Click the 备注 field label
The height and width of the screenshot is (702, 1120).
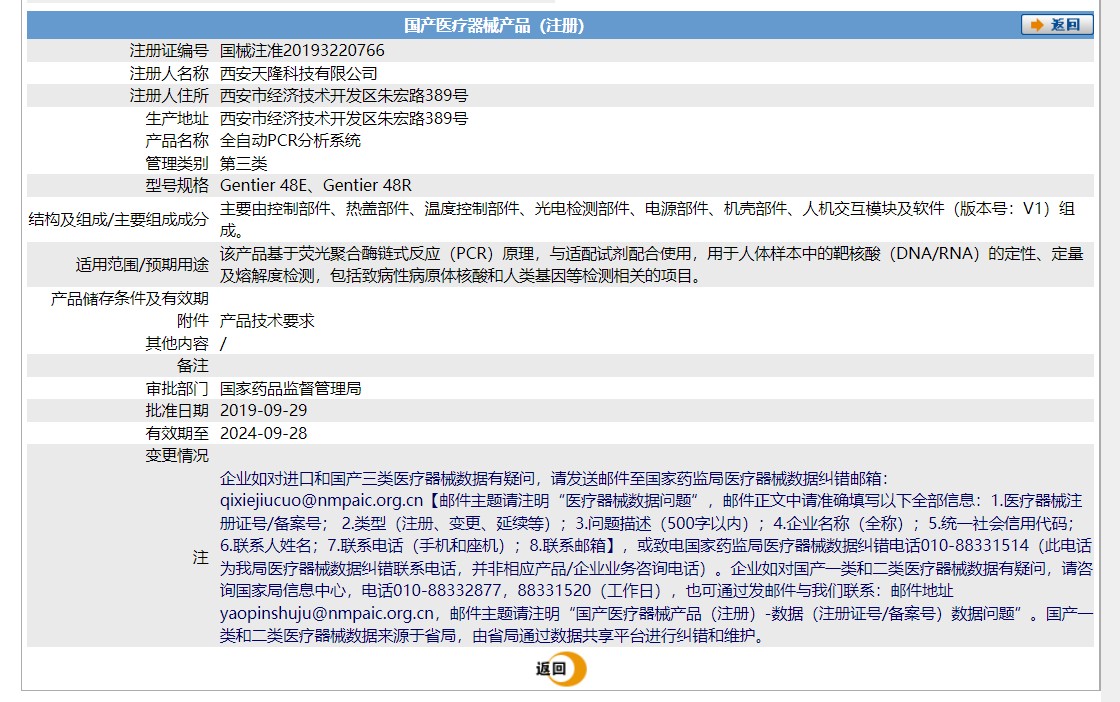tap(193, 366)
